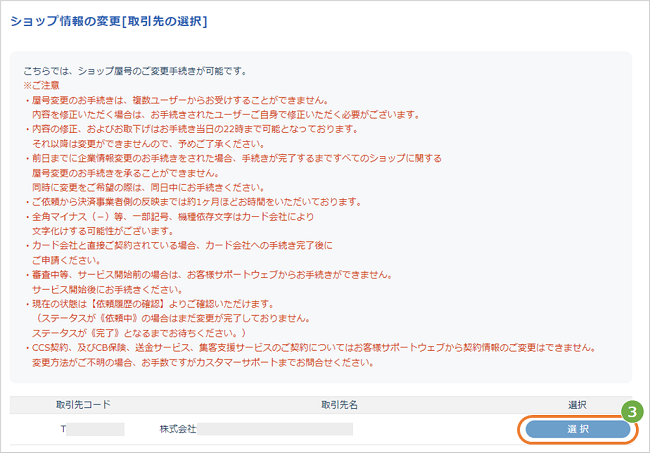Click the note about 複数ユーザーからお受けすることができません
Viewport: 650px width, 453px height.
pyautogui.click(x=177, y=100)
